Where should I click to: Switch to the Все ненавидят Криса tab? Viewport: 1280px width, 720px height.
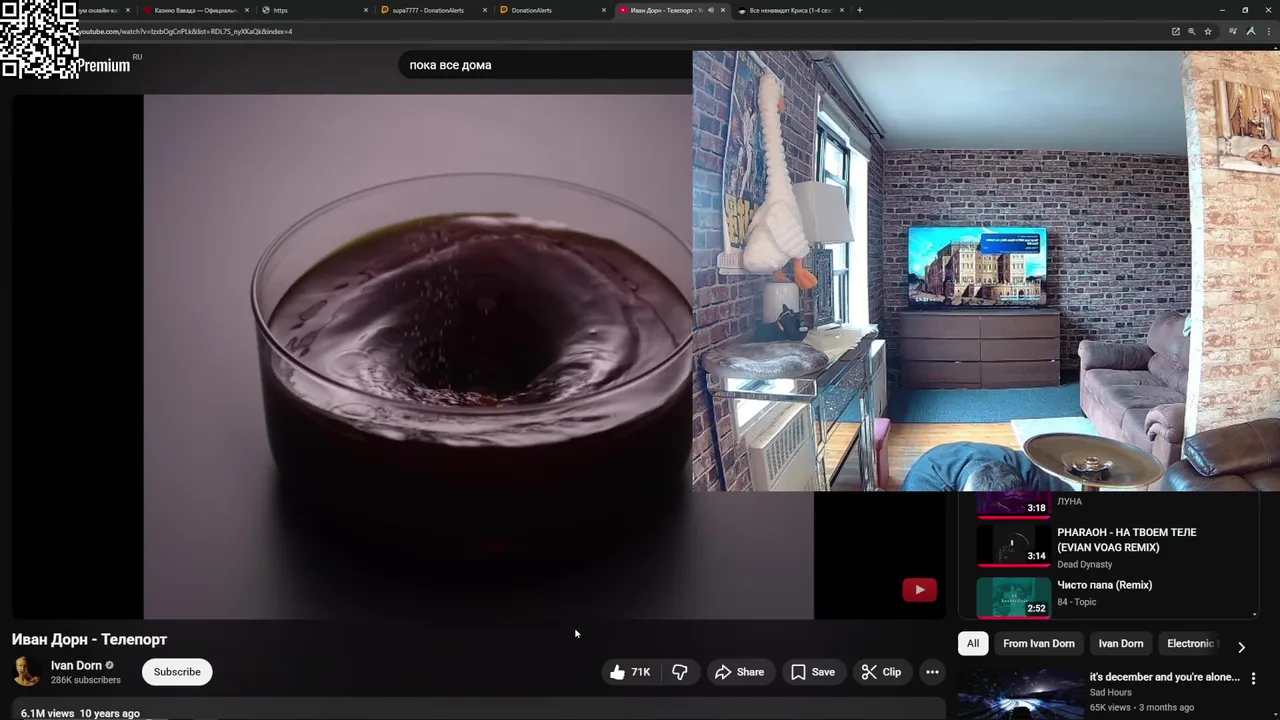point(790,10)
